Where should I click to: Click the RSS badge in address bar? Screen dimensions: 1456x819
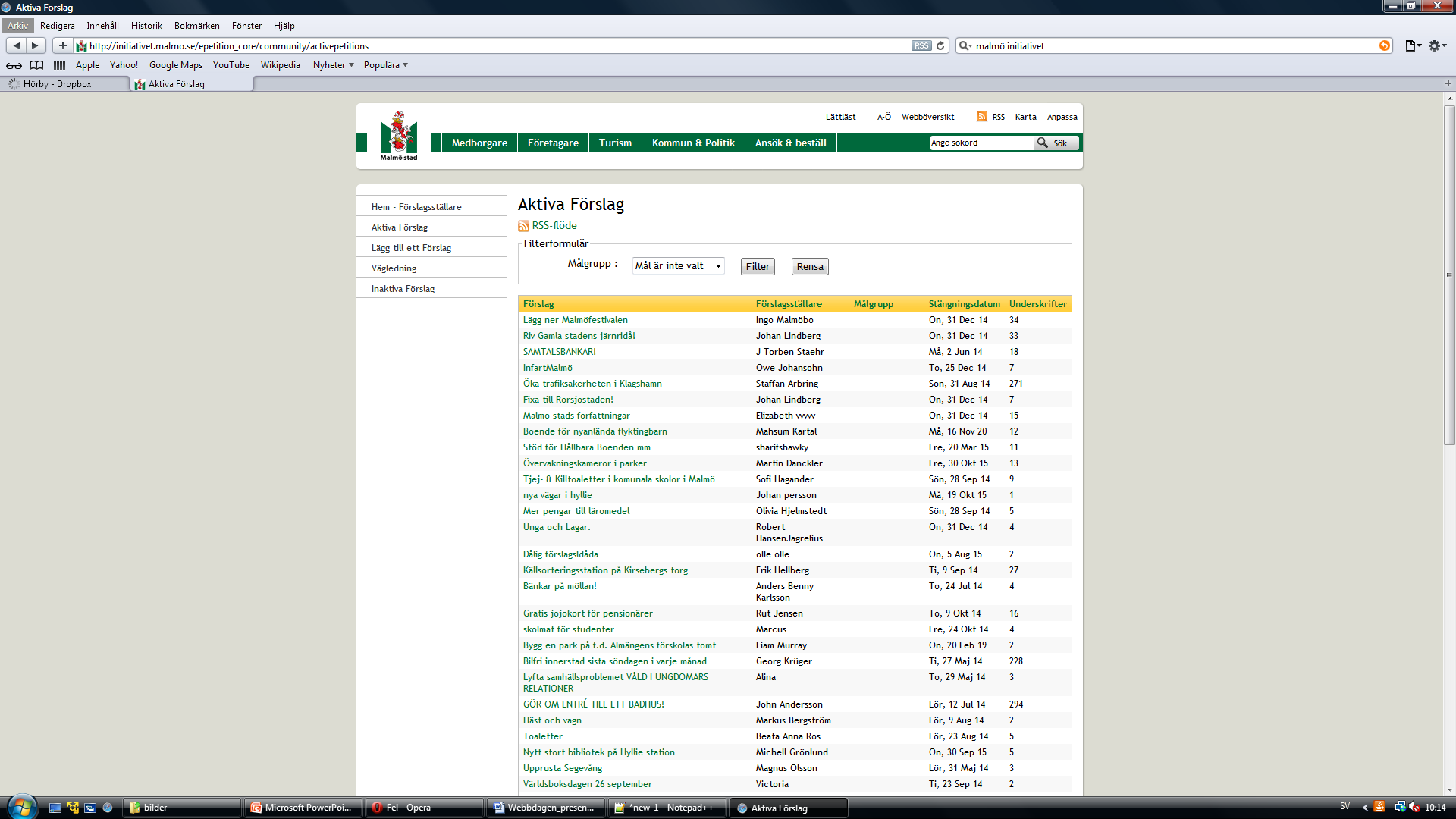[x=921, y=46]
